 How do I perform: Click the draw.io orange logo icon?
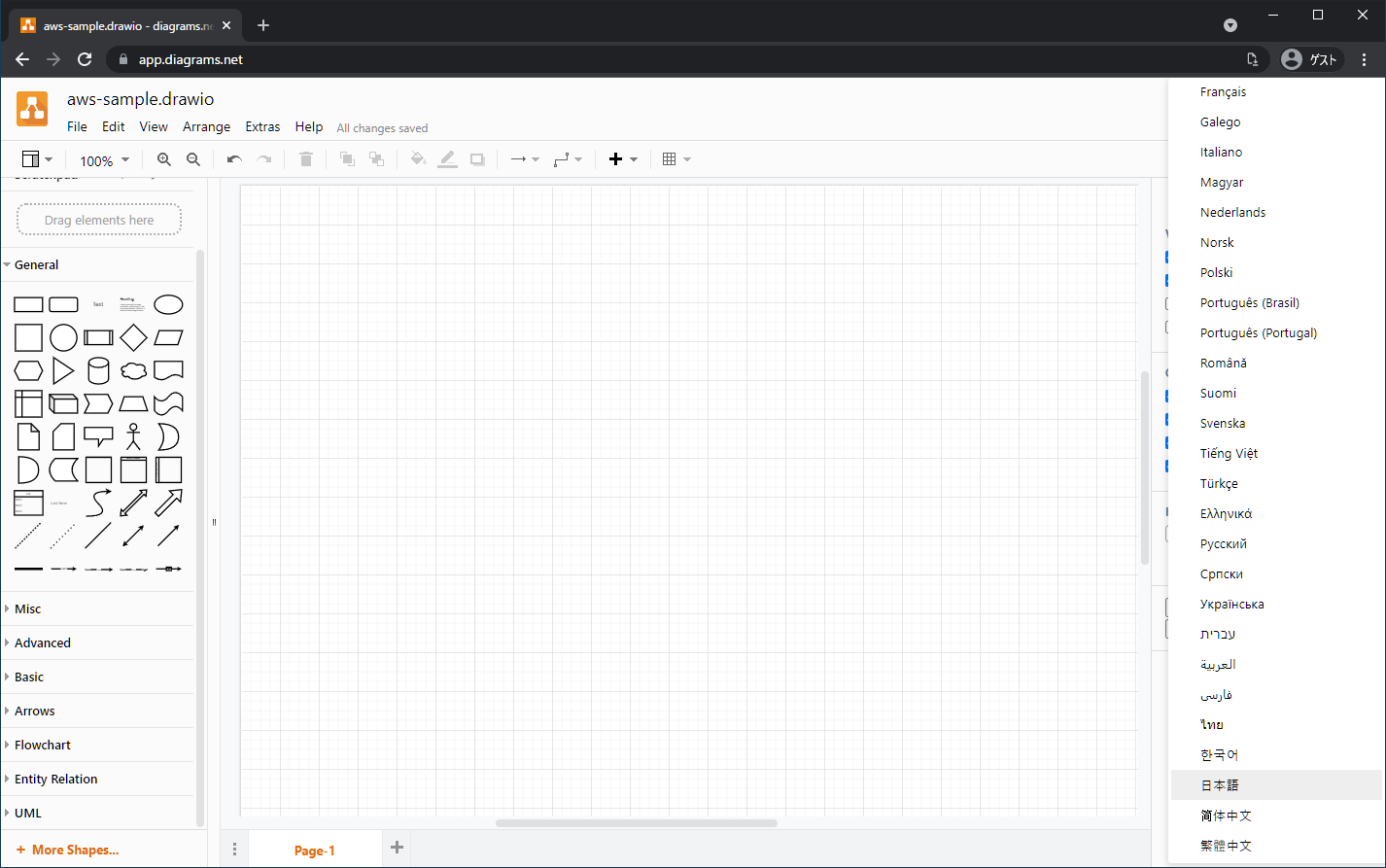coord(32,109)
